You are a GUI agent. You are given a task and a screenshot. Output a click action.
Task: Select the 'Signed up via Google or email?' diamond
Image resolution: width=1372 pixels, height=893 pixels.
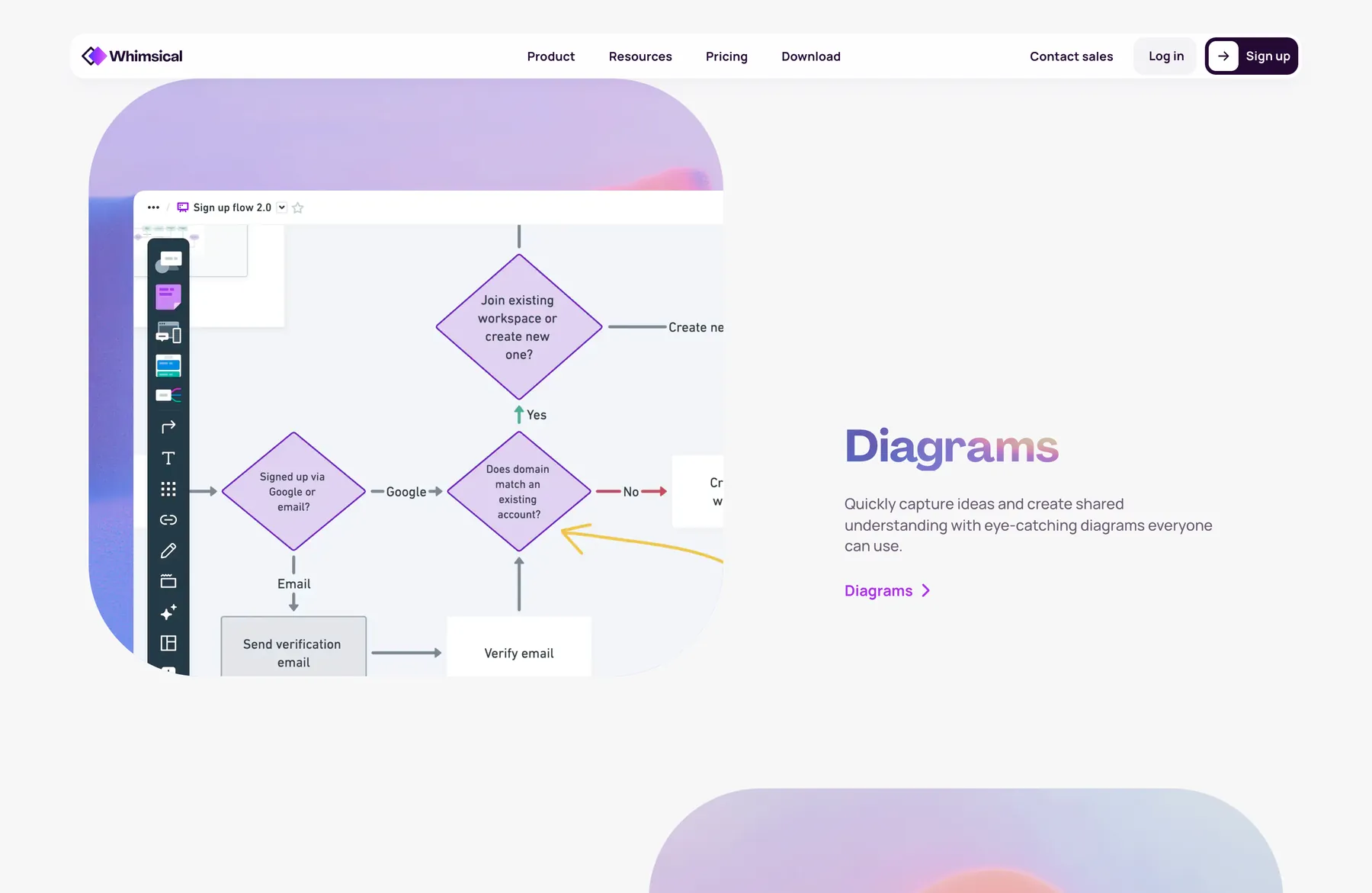coord(293,492)
